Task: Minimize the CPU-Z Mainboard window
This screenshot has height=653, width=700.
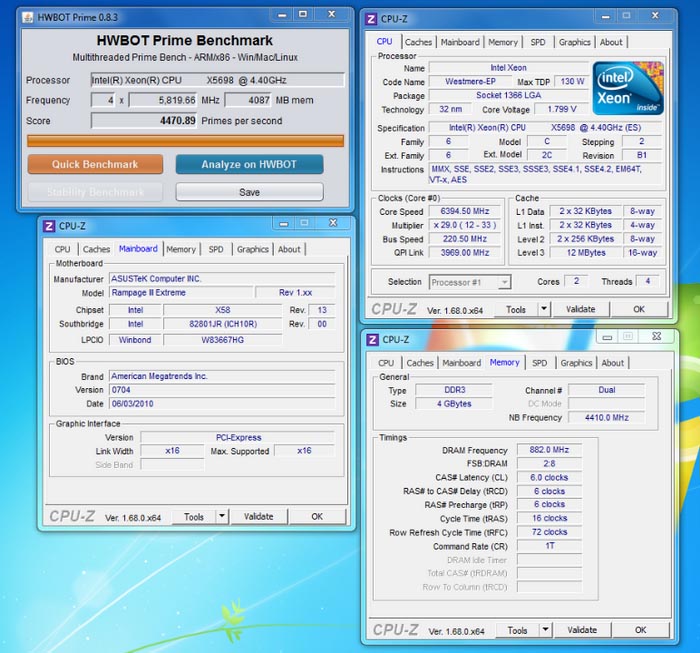Action: tap(284, 223)
